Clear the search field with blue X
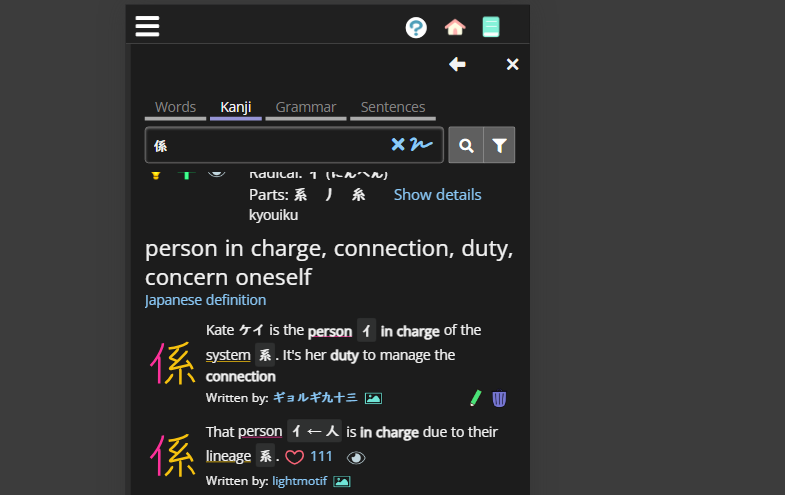 tap(398, 145)
